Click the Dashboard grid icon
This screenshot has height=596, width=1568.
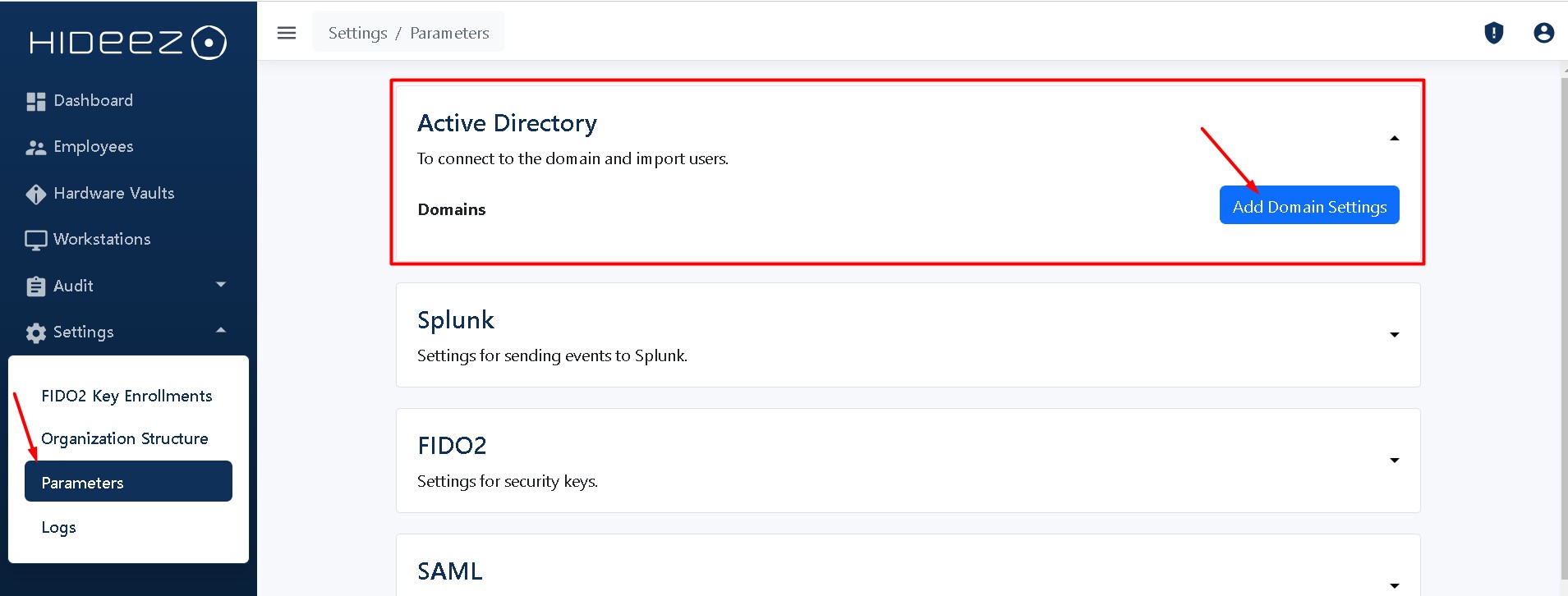35,101
